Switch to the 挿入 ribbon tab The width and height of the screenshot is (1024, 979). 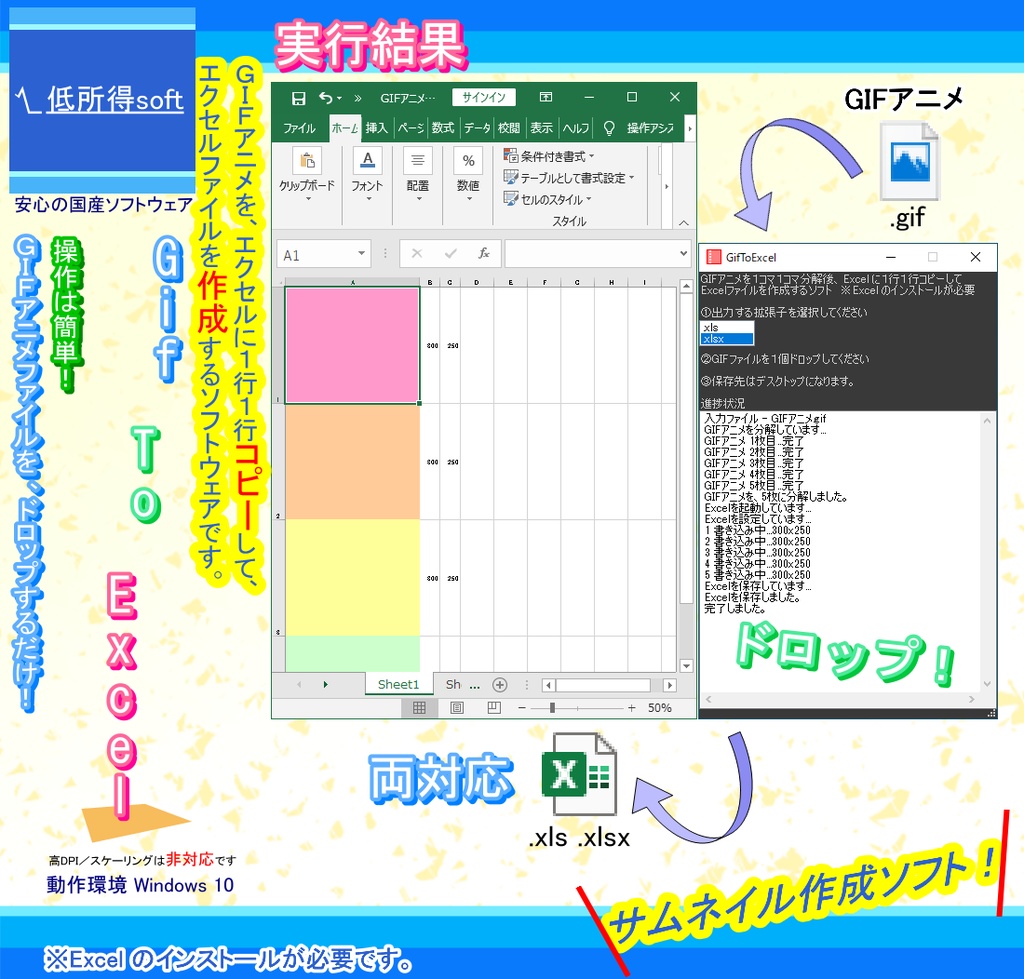(375, 128)
